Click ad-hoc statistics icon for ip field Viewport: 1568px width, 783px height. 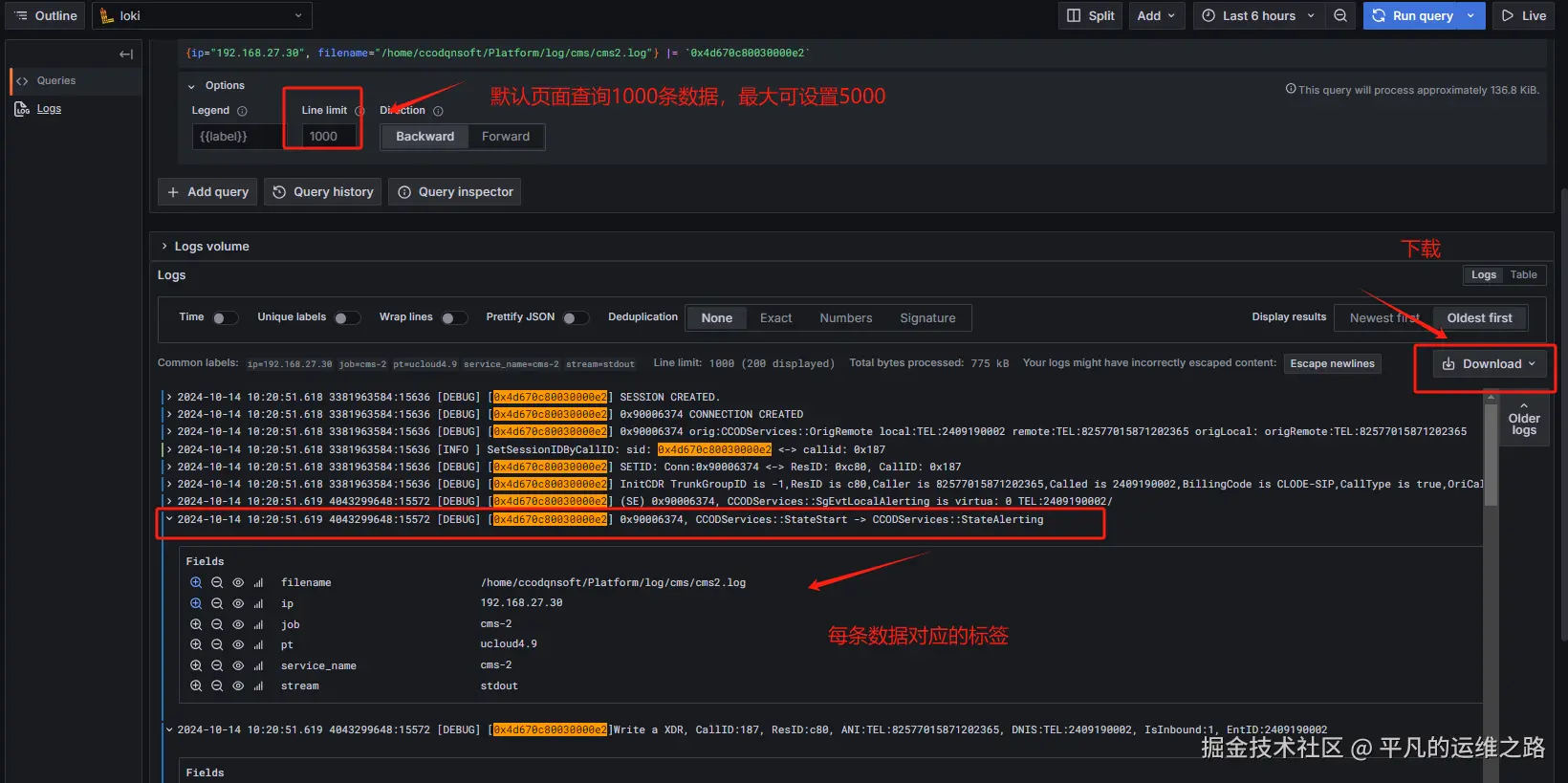click(x=258, y=604)
